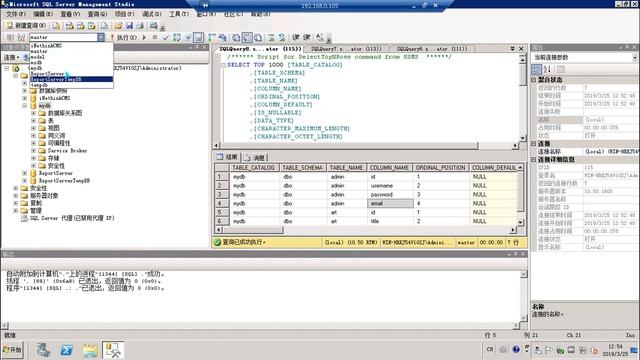Open the 工具 (Tools) menu
Image resolution: width=640 pixels, height=360 pixels.
[179, 14]
